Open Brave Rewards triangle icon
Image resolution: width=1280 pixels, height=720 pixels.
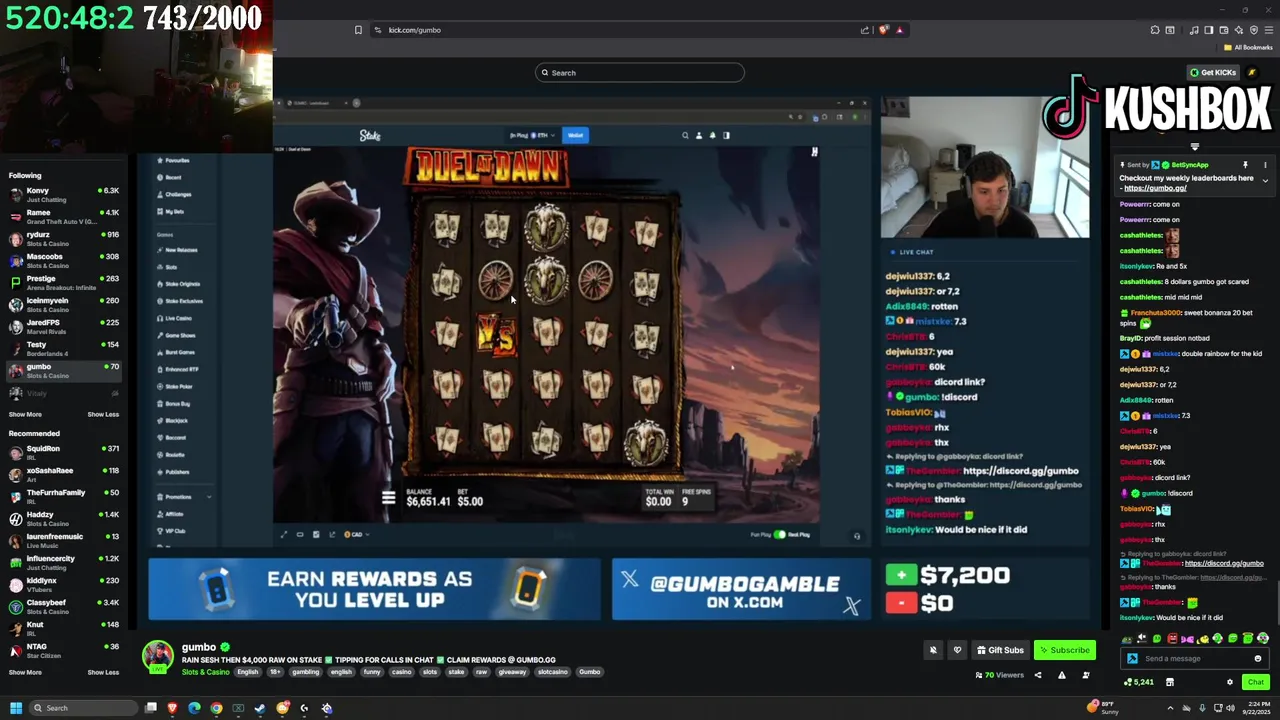click(899, 30)
